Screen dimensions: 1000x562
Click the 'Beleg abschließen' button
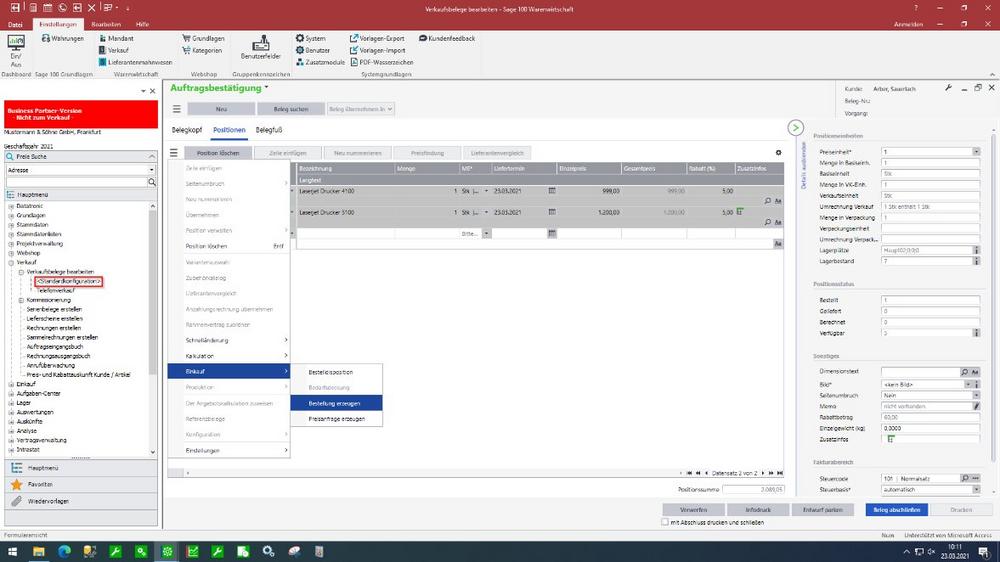[896, 509]
